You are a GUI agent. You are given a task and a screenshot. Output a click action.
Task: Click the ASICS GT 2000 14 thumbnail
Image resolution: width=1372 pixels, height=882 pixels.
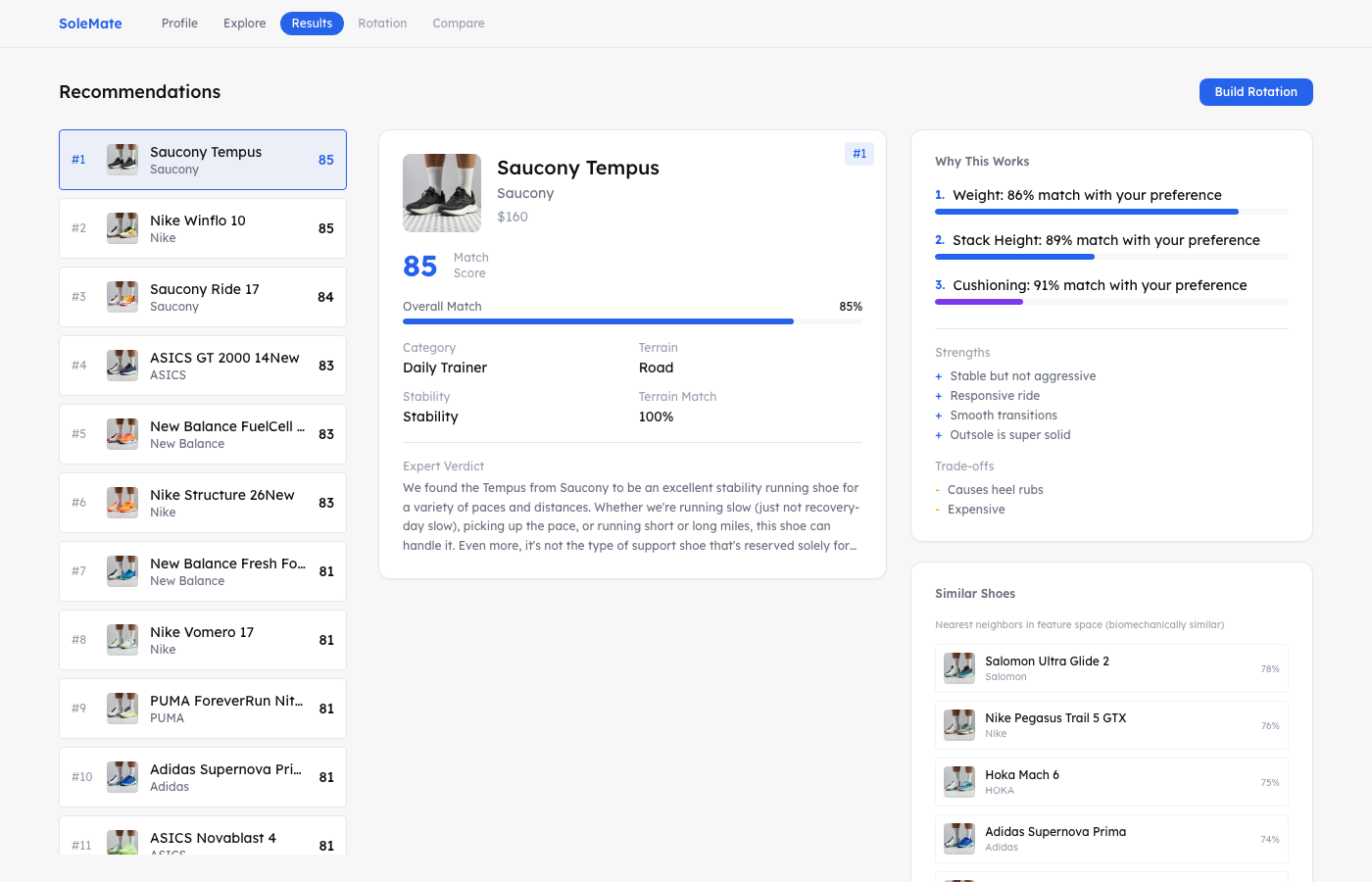(122, 365)
